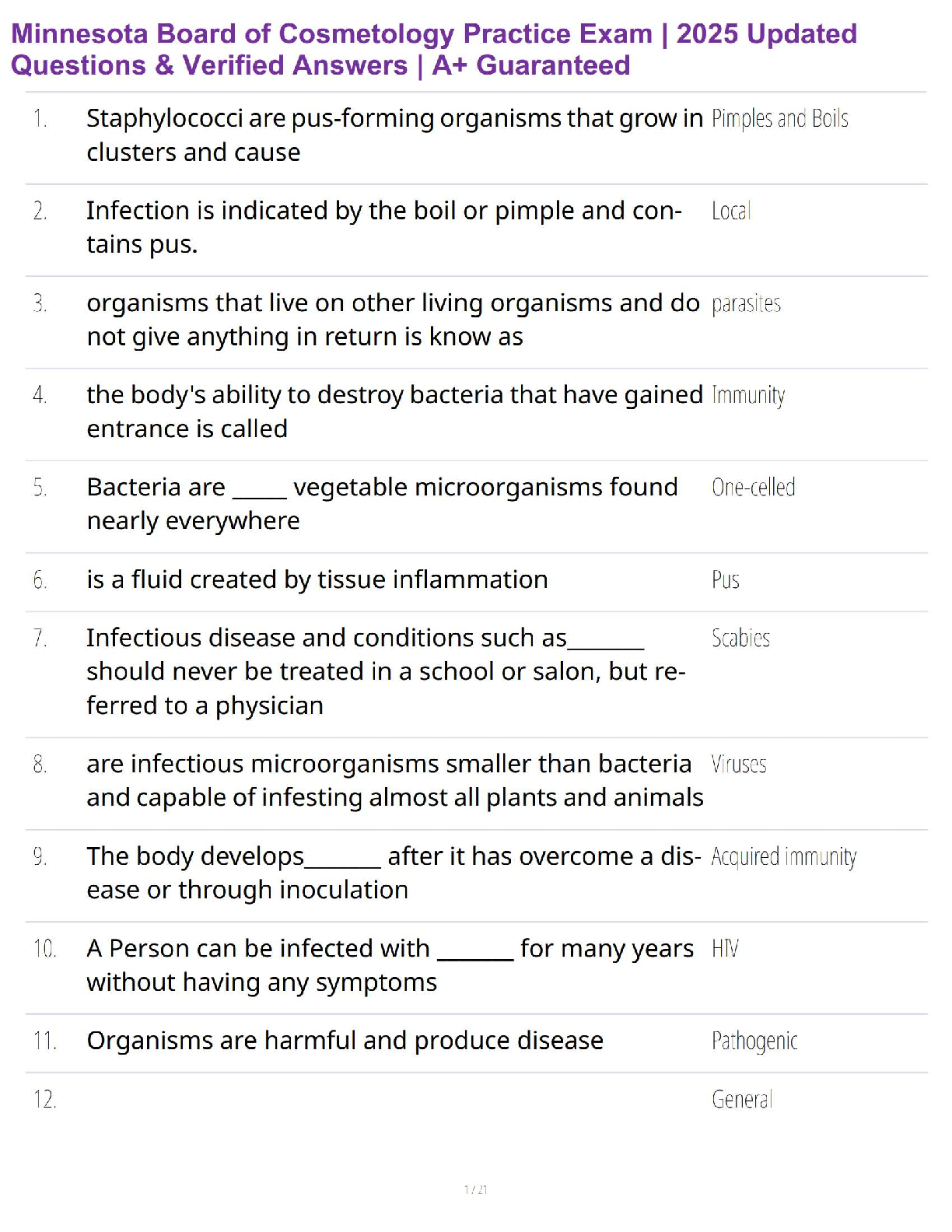The width and height of the screenshot is (952, 1232).
Task: Select the answer "Immunity"
Action: click(748, 396)
